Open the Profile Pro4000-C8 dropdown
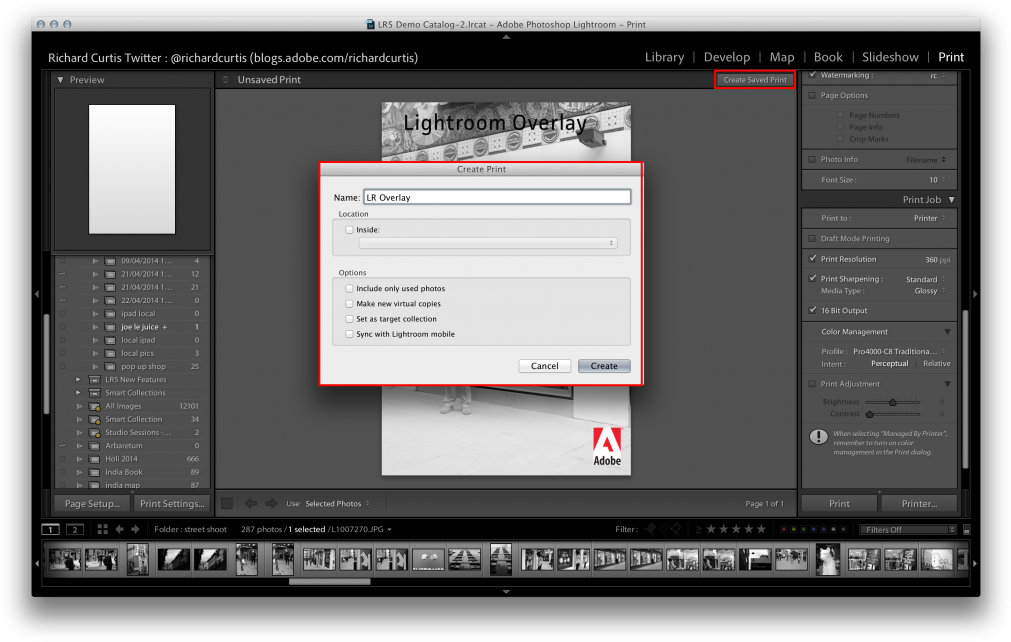 click(x=899, y=351)
